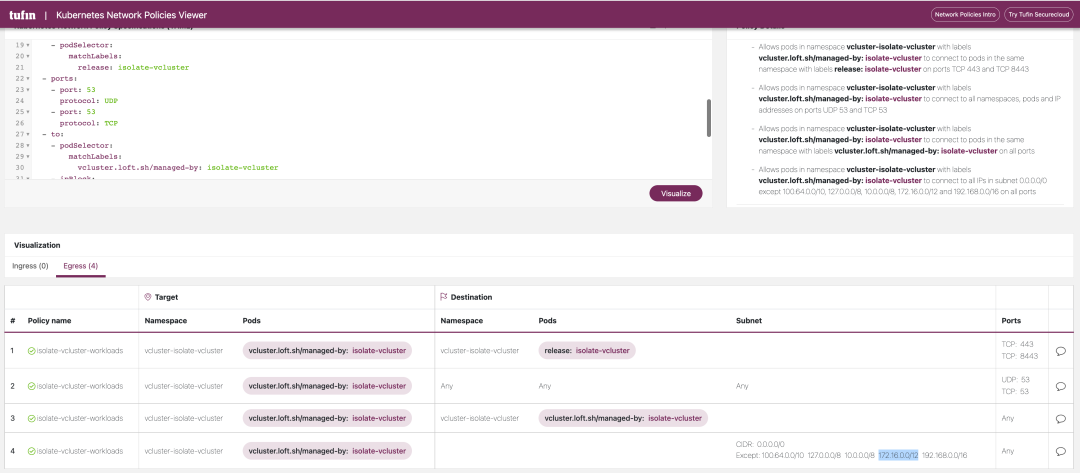1080x473 pixels.
Task: Click row 3 target pod label chip
Action: [x=327, y=418]
